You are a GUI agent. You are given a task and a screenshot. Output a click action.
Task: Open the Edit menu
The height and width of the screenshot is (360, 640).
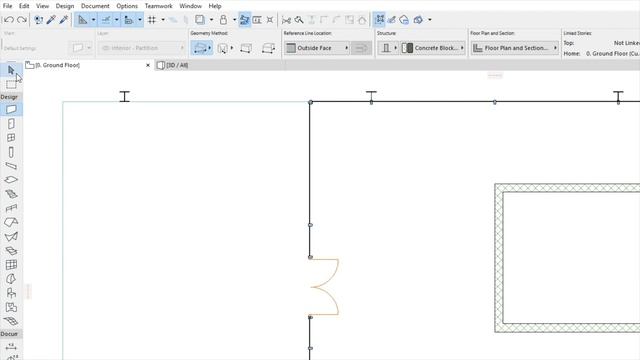pos(24,6)
